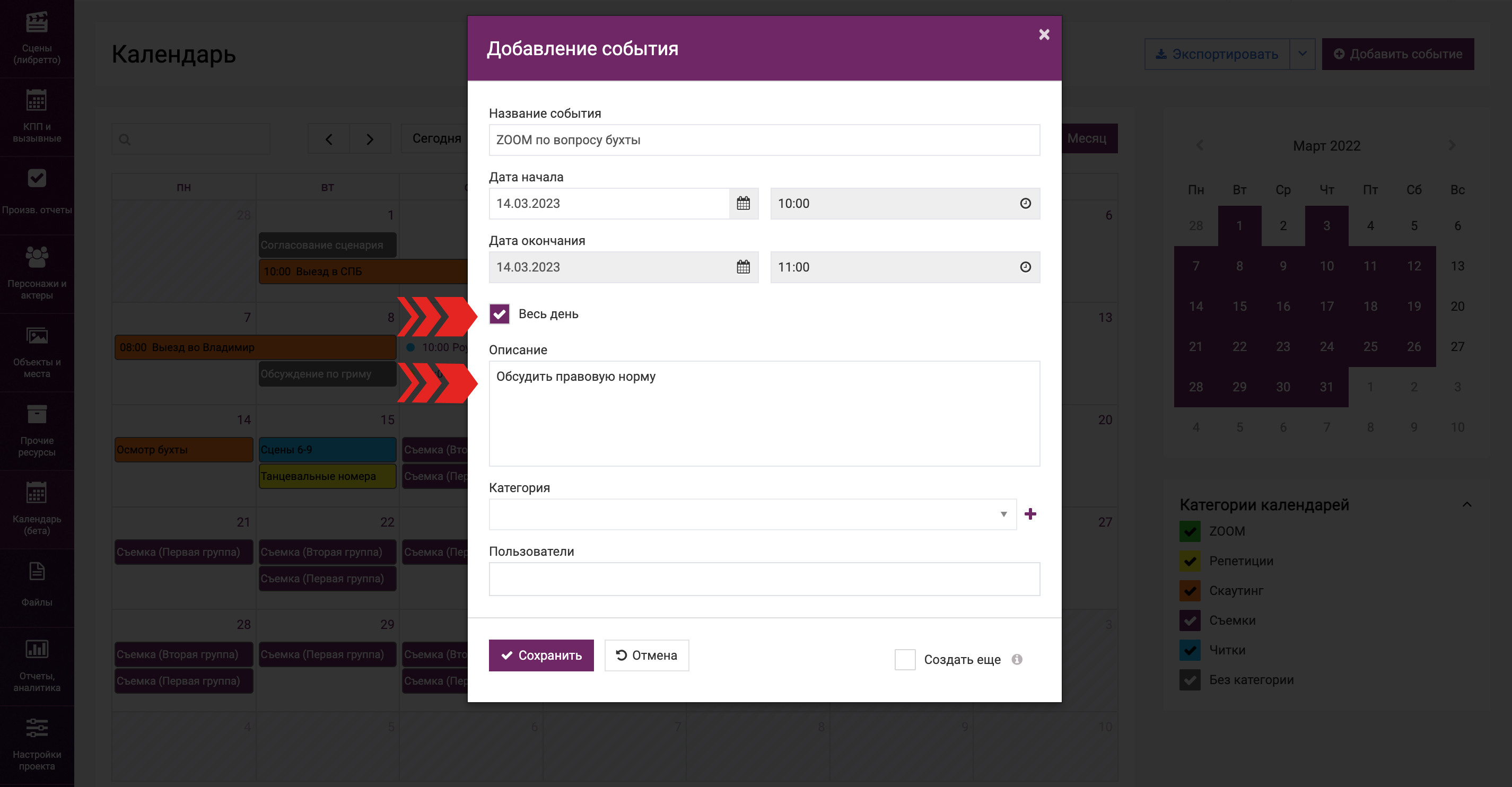The image size is (1512, 787).
Task: Toggle Скаутинг calendar category checkbox
Action: (x=1190, y=590)
